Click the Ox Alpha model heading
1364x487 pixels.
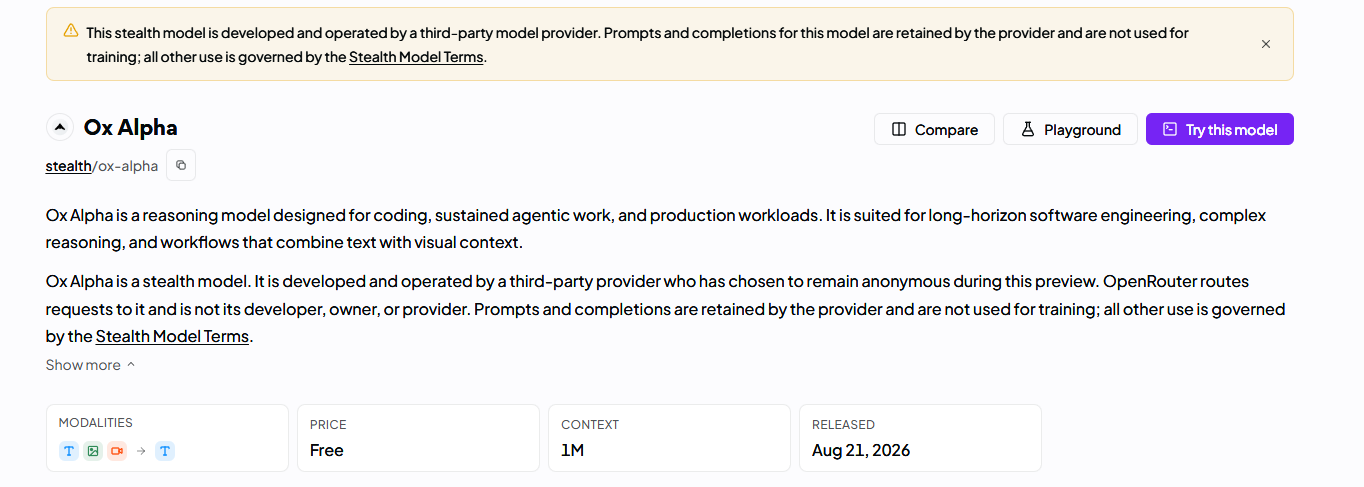tap(131, 128)
